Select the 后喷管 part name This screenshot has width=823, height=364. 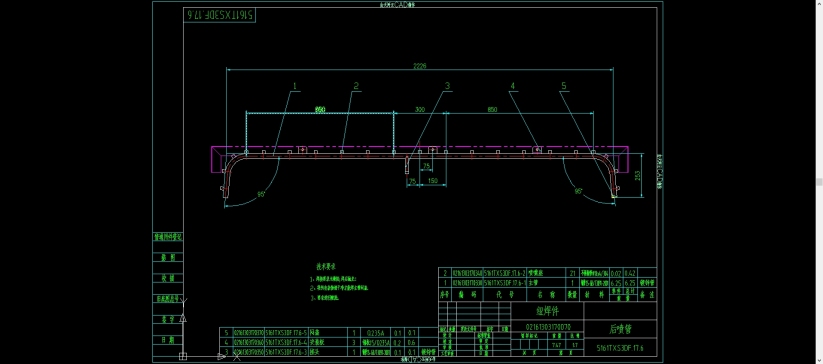(x=620, y=329)
